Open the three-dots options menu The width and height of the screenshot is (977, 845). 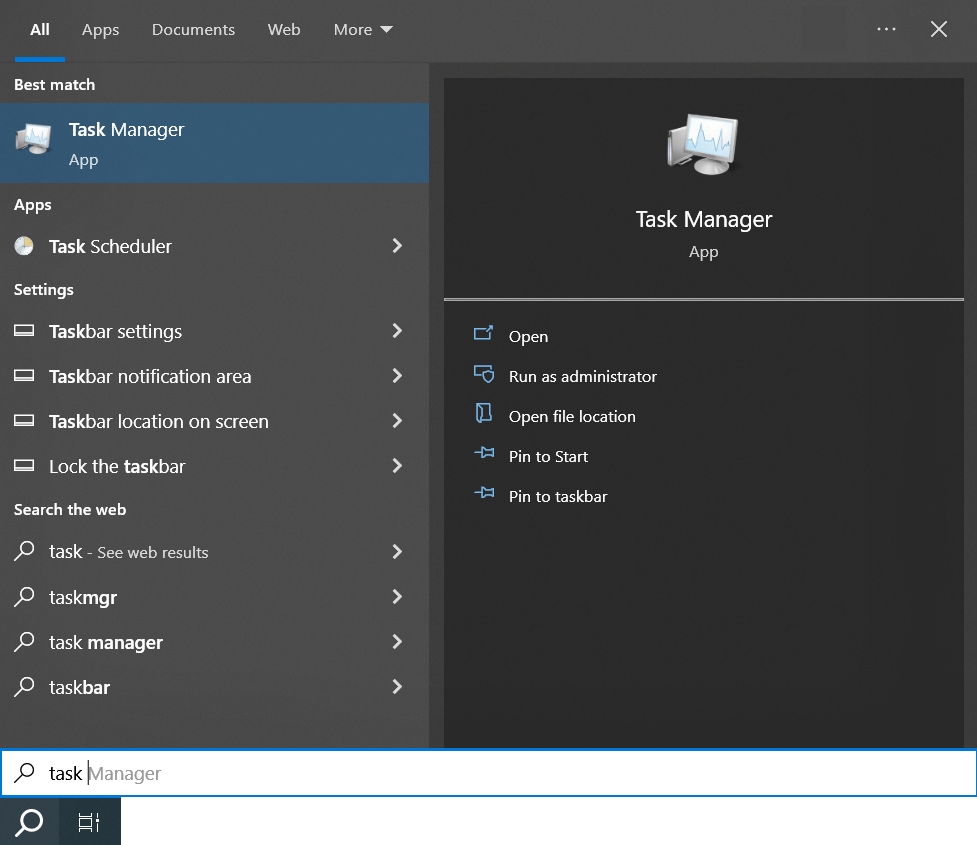(886, 29)
